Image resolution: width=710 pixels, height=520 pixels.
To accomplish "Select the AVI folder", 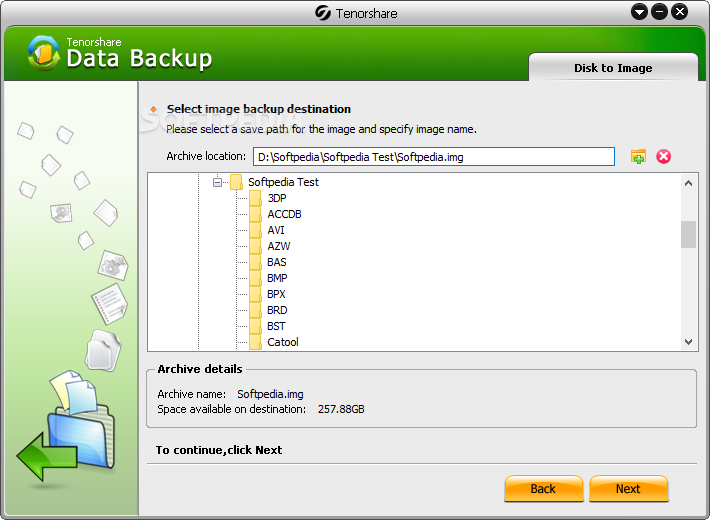I will [276, 230].
